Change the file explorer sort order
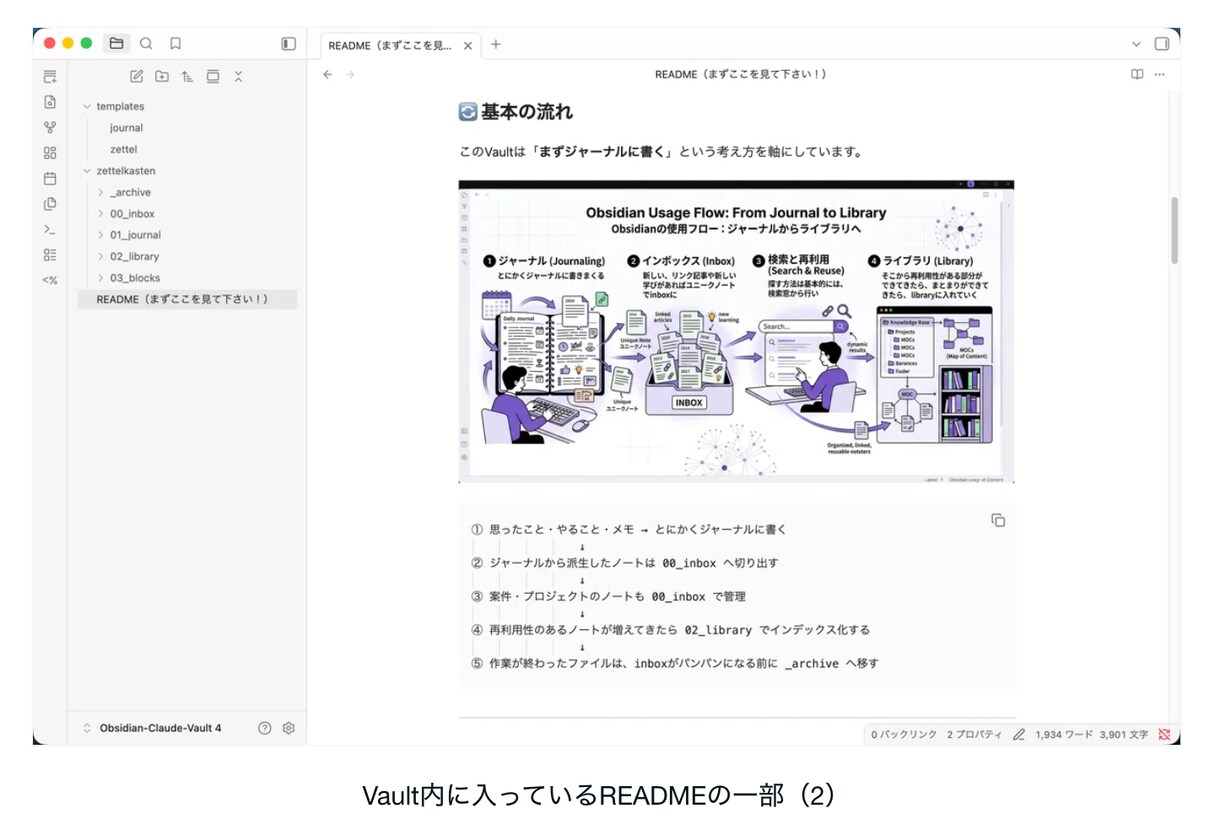This screenshot has height=830, width=1220. [x=187, y=76]
